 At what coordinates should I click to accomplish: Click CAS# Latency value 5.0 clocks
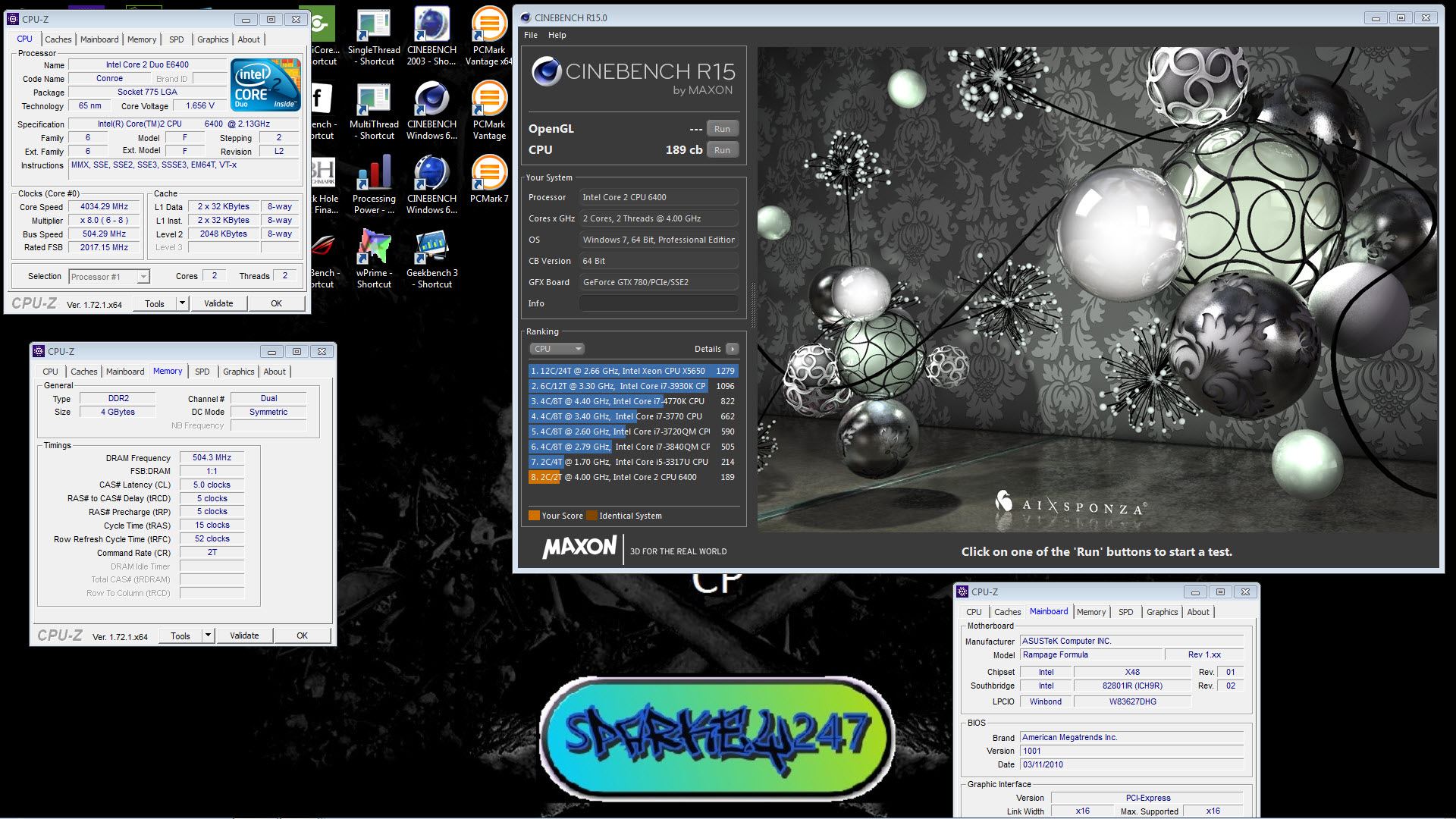click(x=212, y=485)
